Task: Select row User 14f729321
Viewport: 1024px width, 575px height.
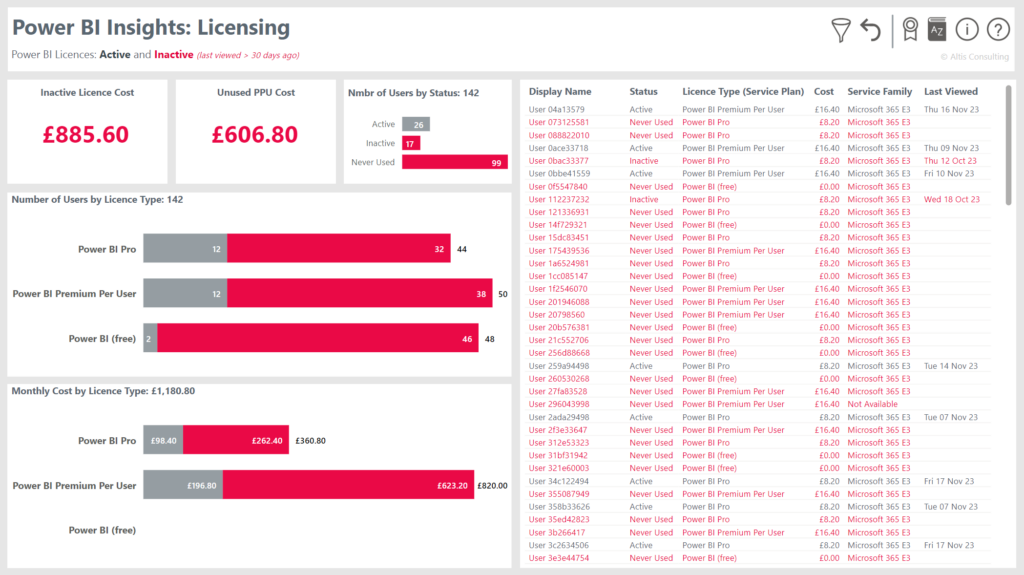Action: (x=759, y=225)
